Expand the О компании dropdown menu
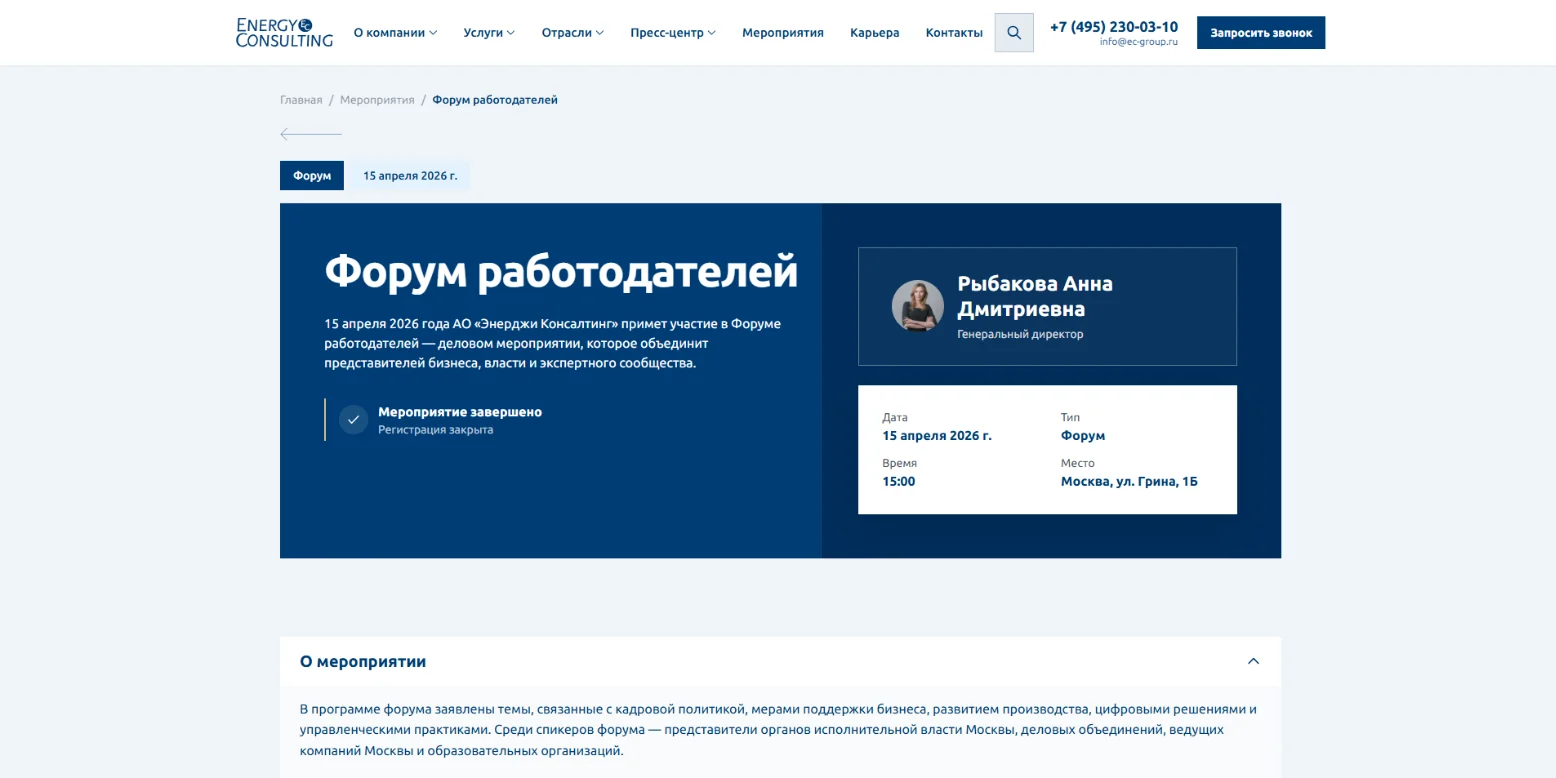Image resolution: width=1556 pixels, height=778 pixels. [x=395, y=33]
